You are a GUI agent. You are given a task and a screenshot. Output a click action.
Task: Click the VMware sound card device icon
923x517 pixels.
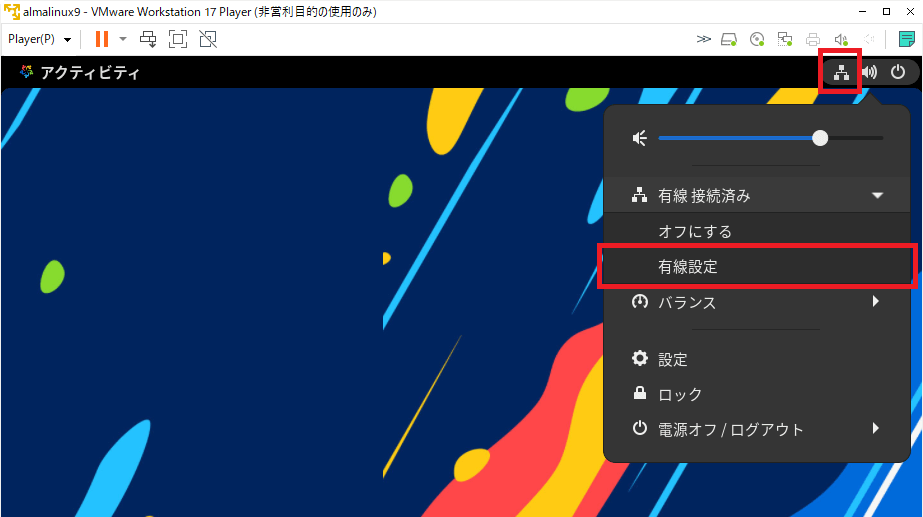tap(841, 40)
